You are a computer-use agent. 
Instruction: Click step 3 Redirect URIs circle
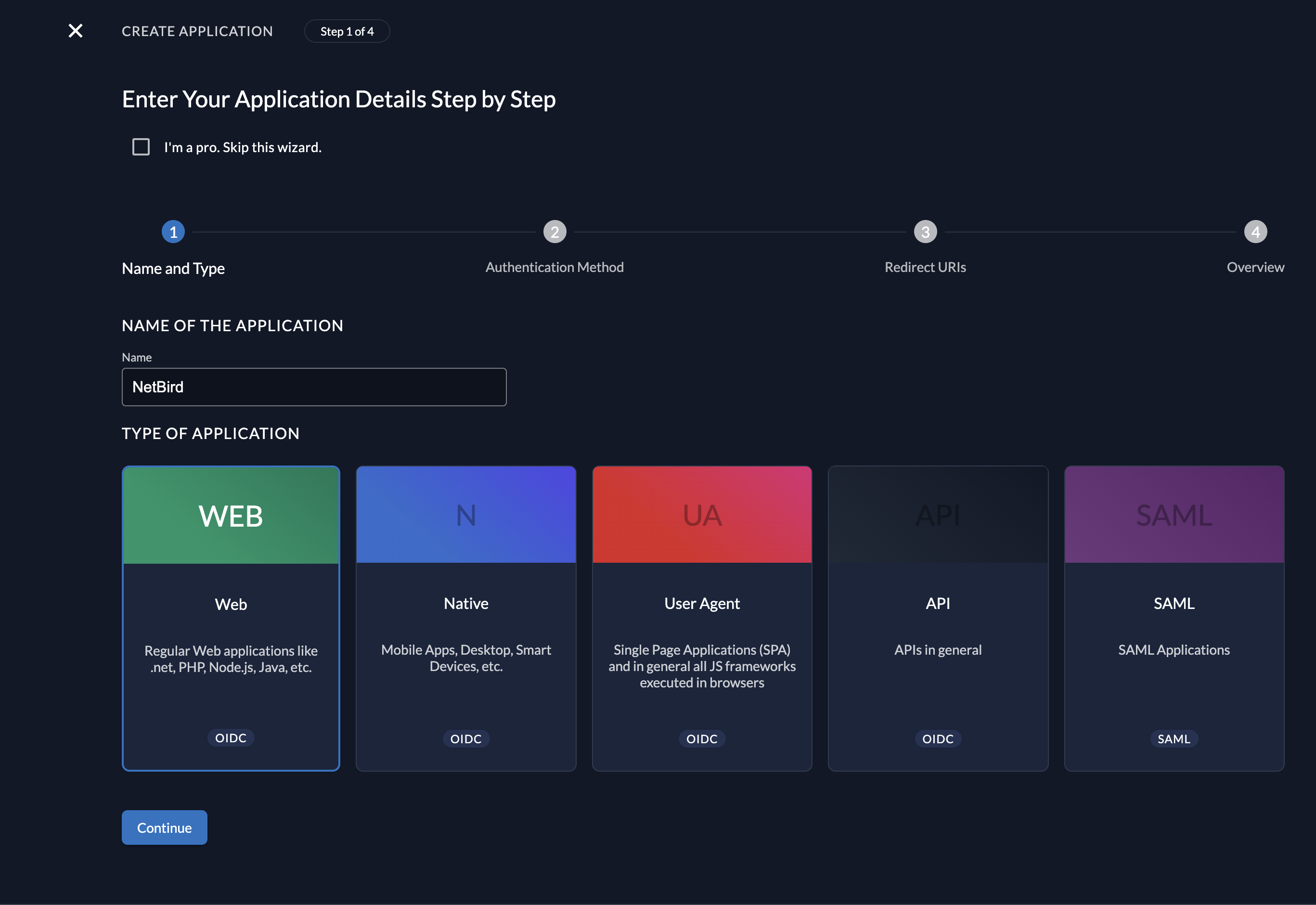pyautogui.click(x=925, y=232)
